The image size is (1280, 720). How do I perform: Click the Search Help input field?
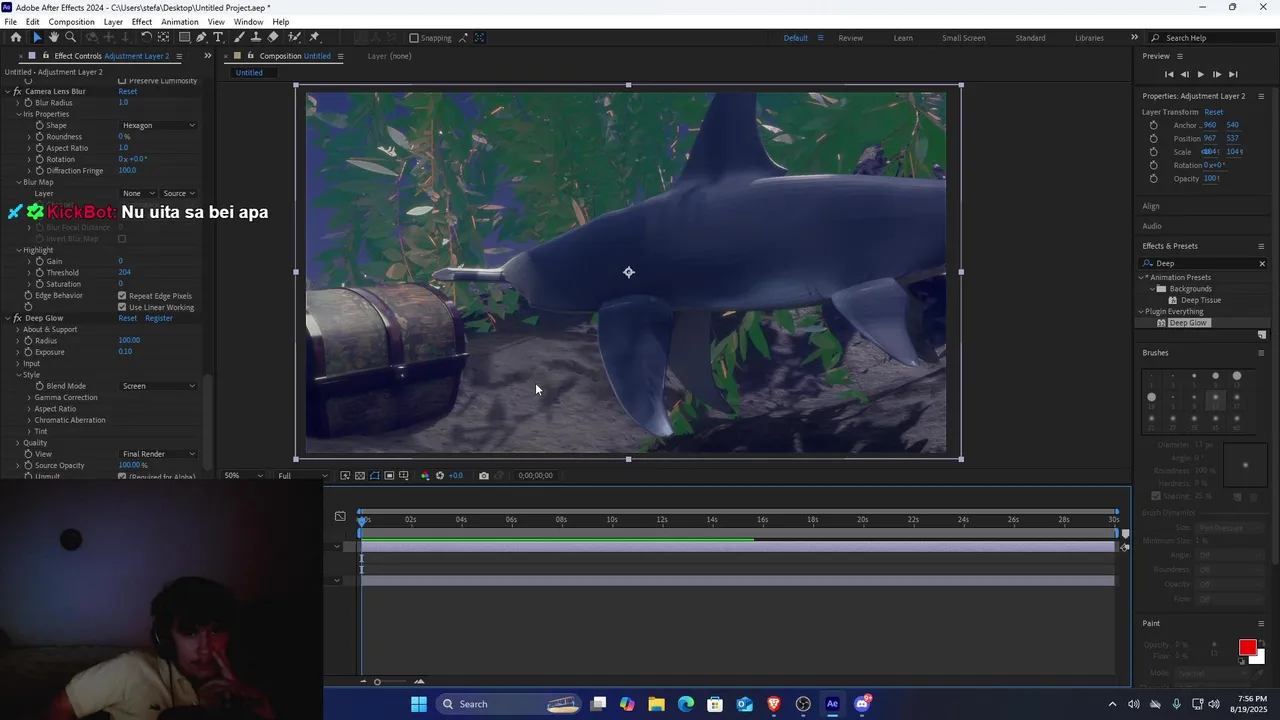[x=1211, y=38]
